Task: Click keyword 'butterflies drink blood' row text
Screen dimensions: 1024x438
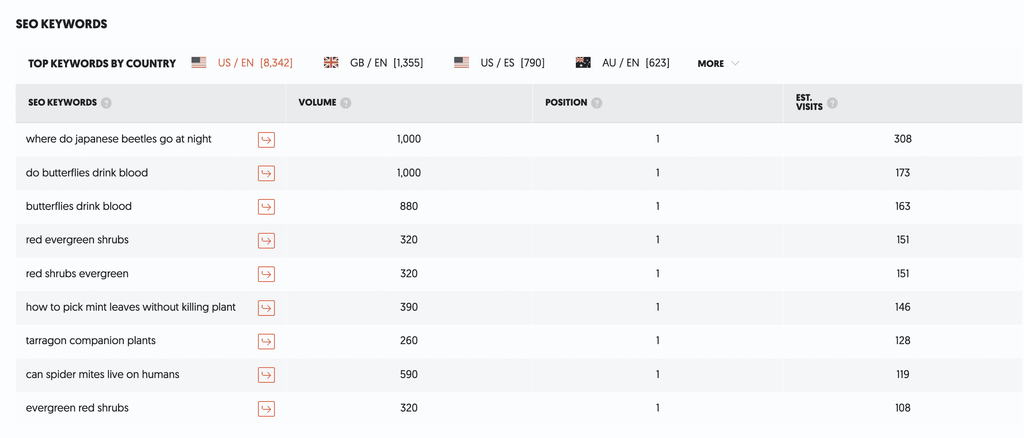Action: (78, 206)
